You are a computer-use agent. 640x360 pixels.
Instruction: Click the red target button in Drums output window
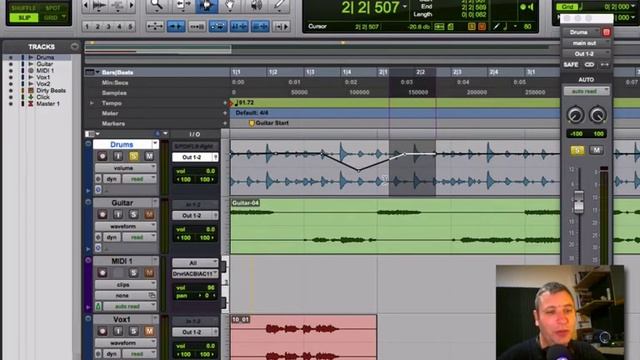click(x=606, y=32)
